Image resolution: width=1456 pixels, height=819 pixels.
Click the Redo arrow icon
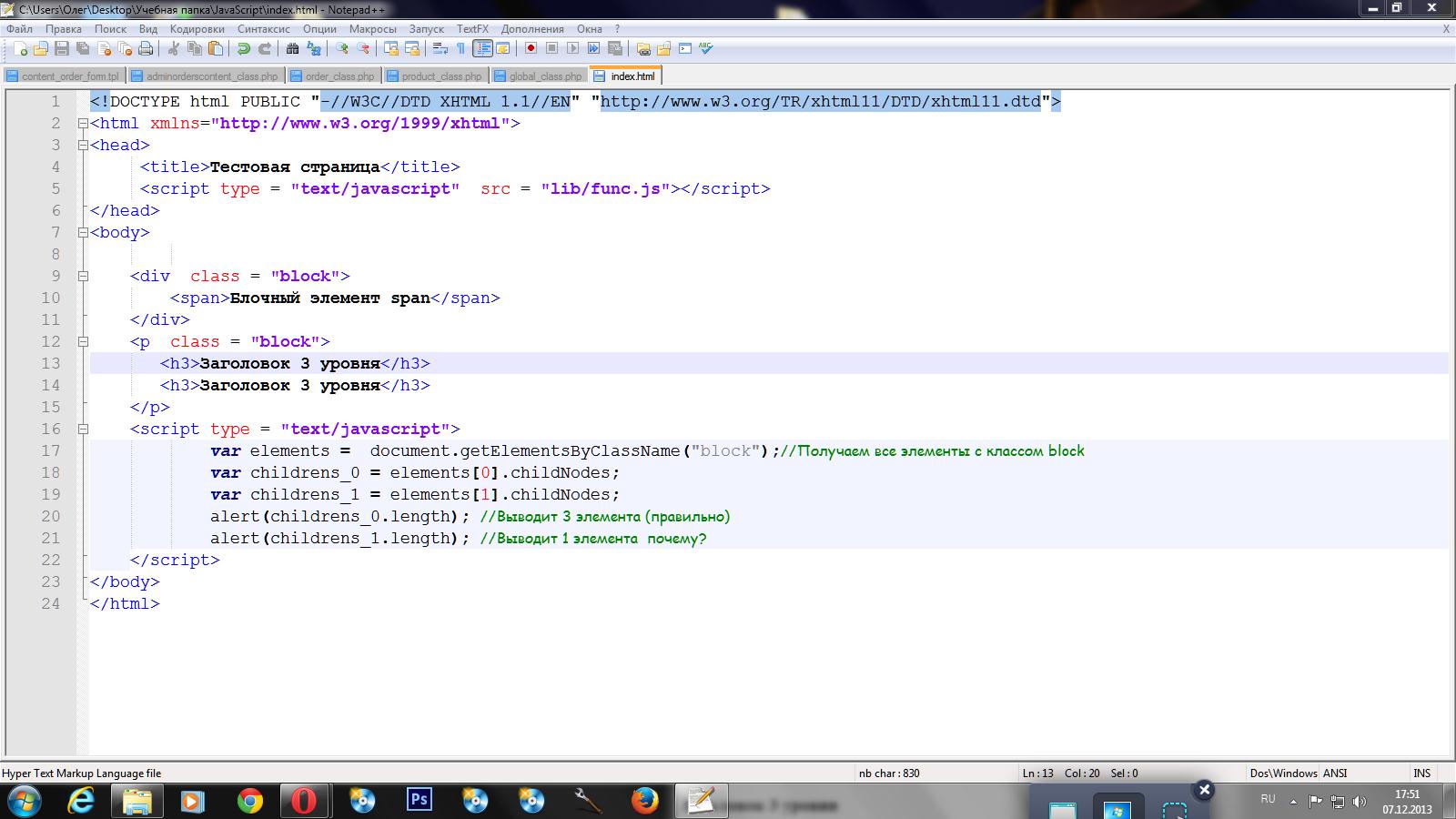click(265, 48)
